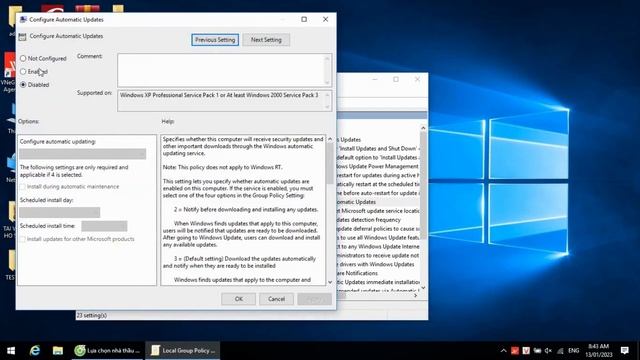
Task: Toggle Install updates for other Microsoft products
Action: point(22,239)
